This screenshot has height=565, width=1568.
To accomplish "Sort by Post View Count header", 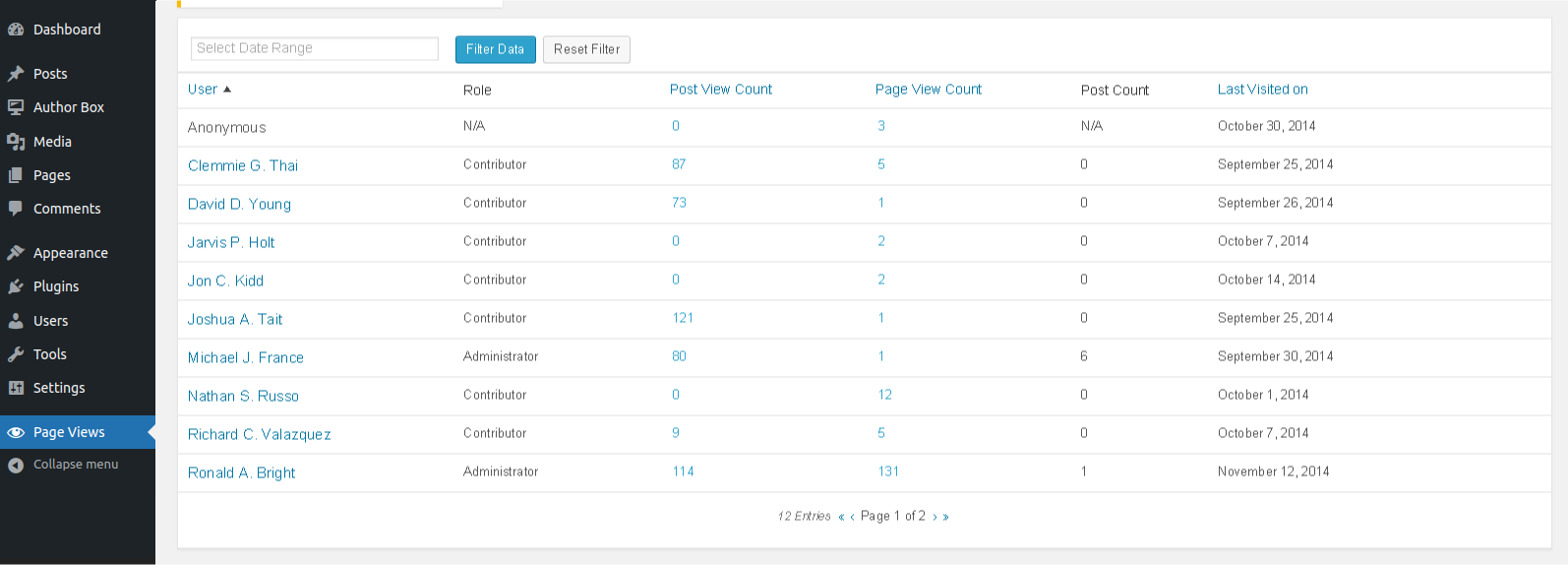I will [720, 90].
